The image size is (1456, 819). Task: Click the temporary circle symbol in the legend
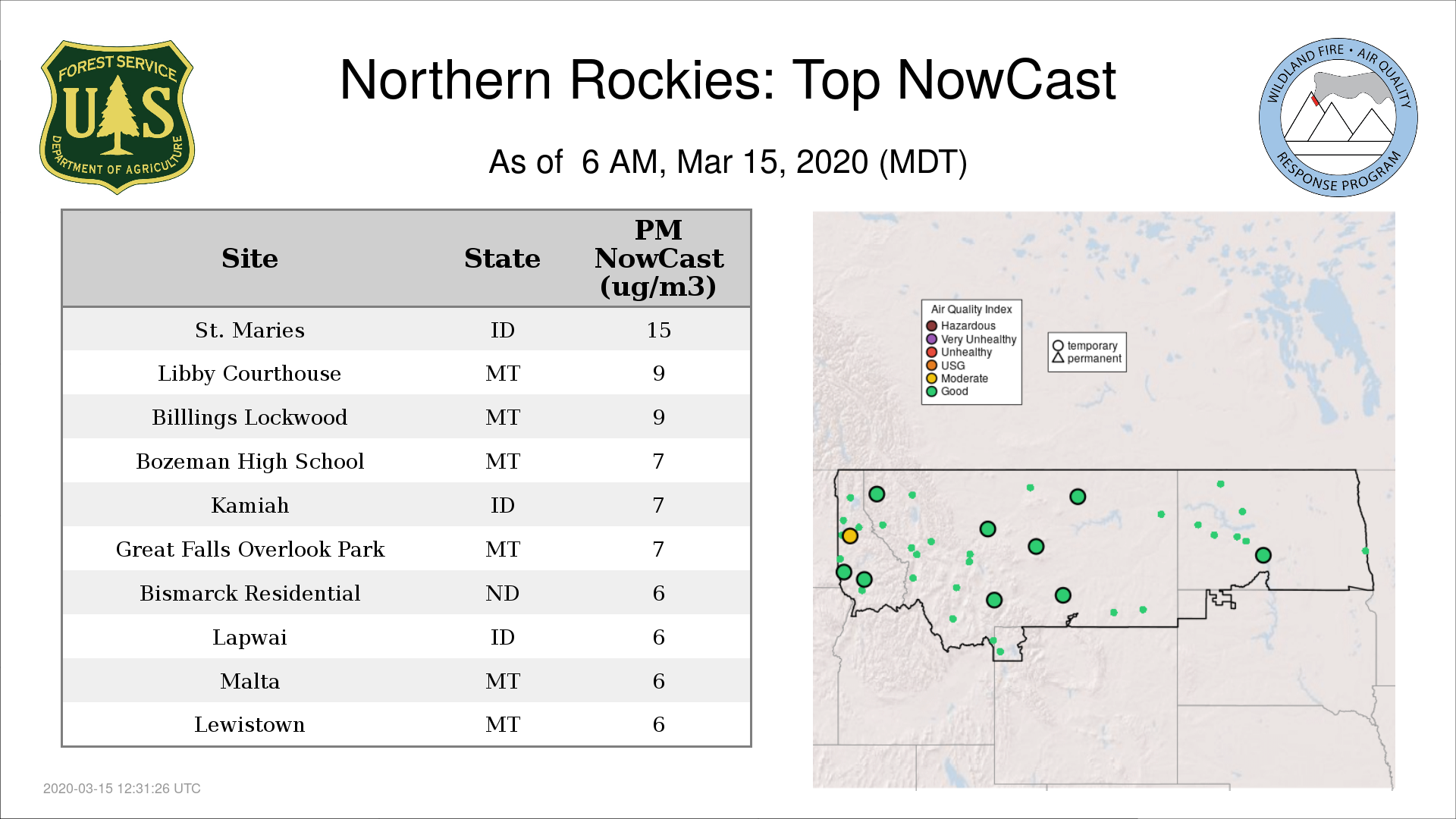[1058, 346]
